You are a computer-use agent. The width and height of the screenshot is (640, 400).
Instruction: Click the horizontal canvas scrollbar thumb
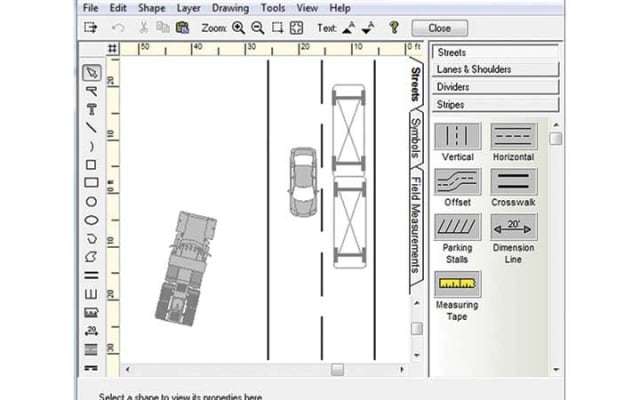[338, 369]
